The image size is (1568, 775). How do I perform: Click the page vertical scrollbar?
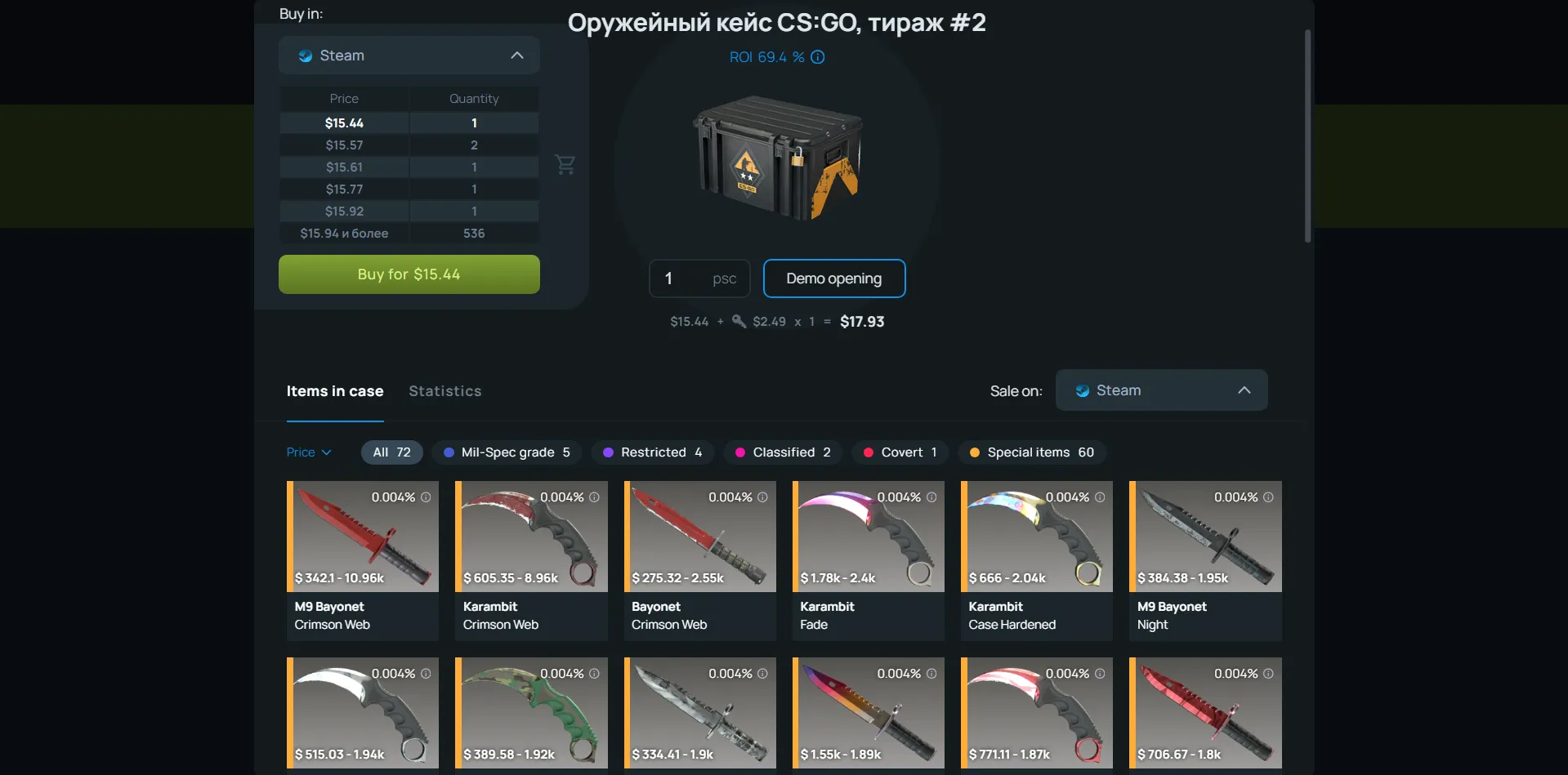pos(1307,136)
